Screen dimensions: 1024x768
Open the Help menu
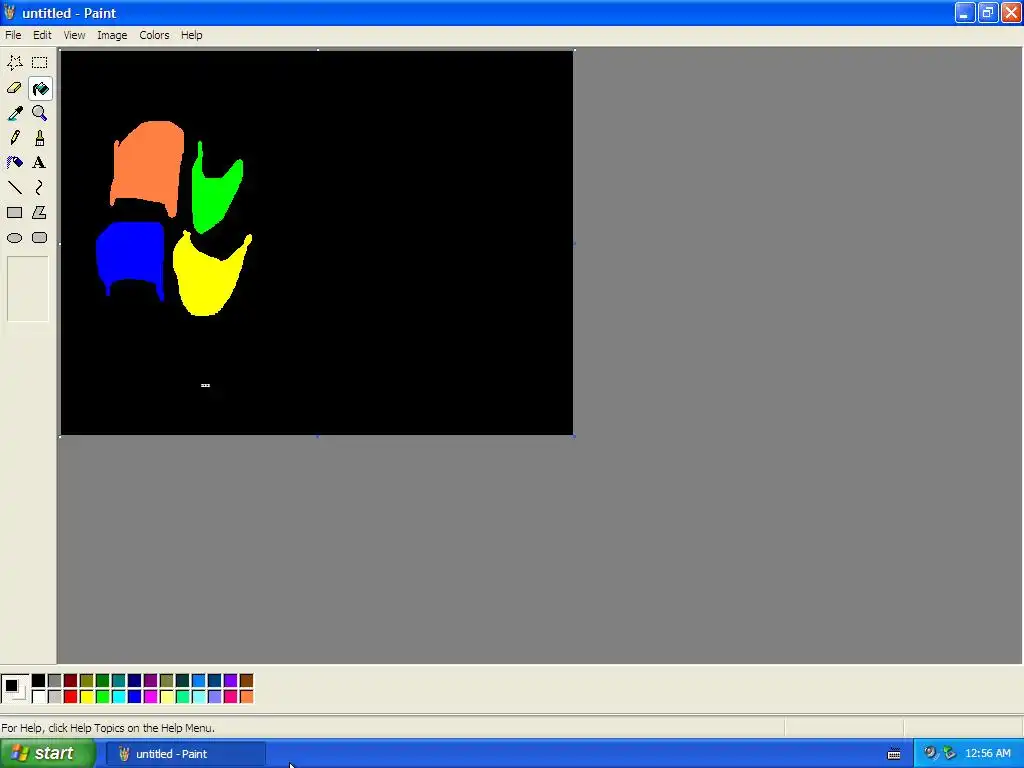191,35
